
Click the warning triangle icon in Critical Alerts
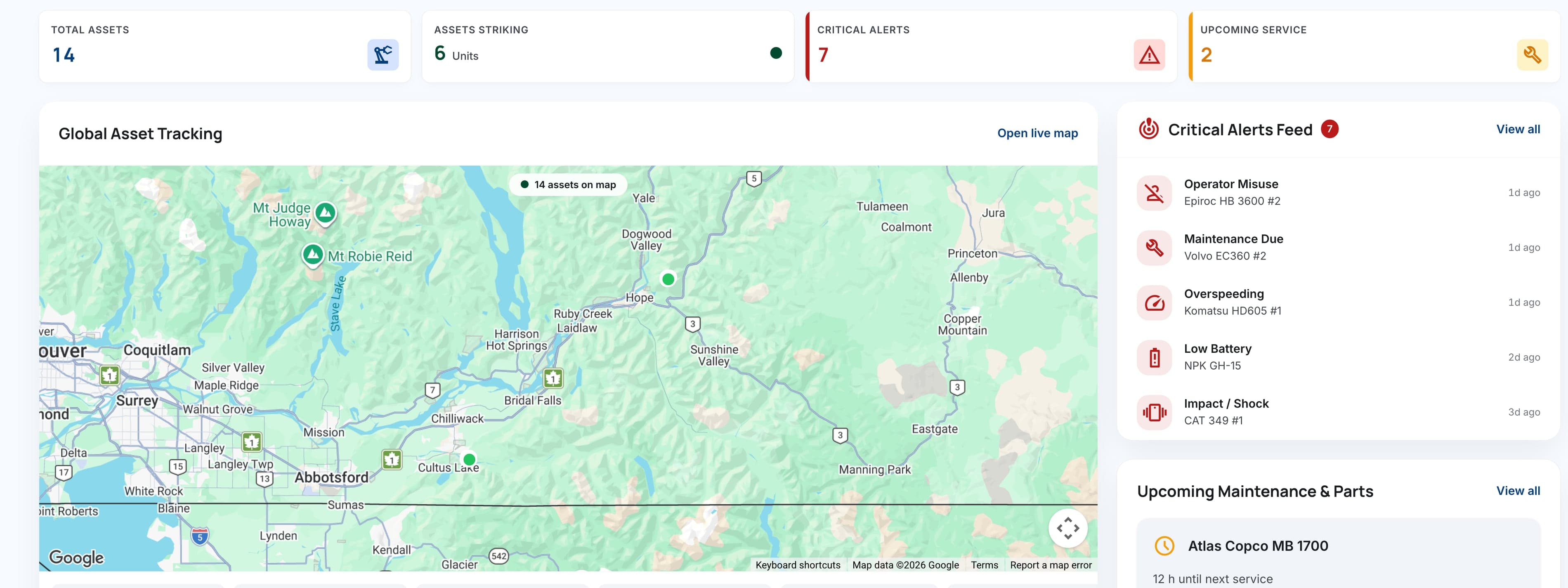1149,55
